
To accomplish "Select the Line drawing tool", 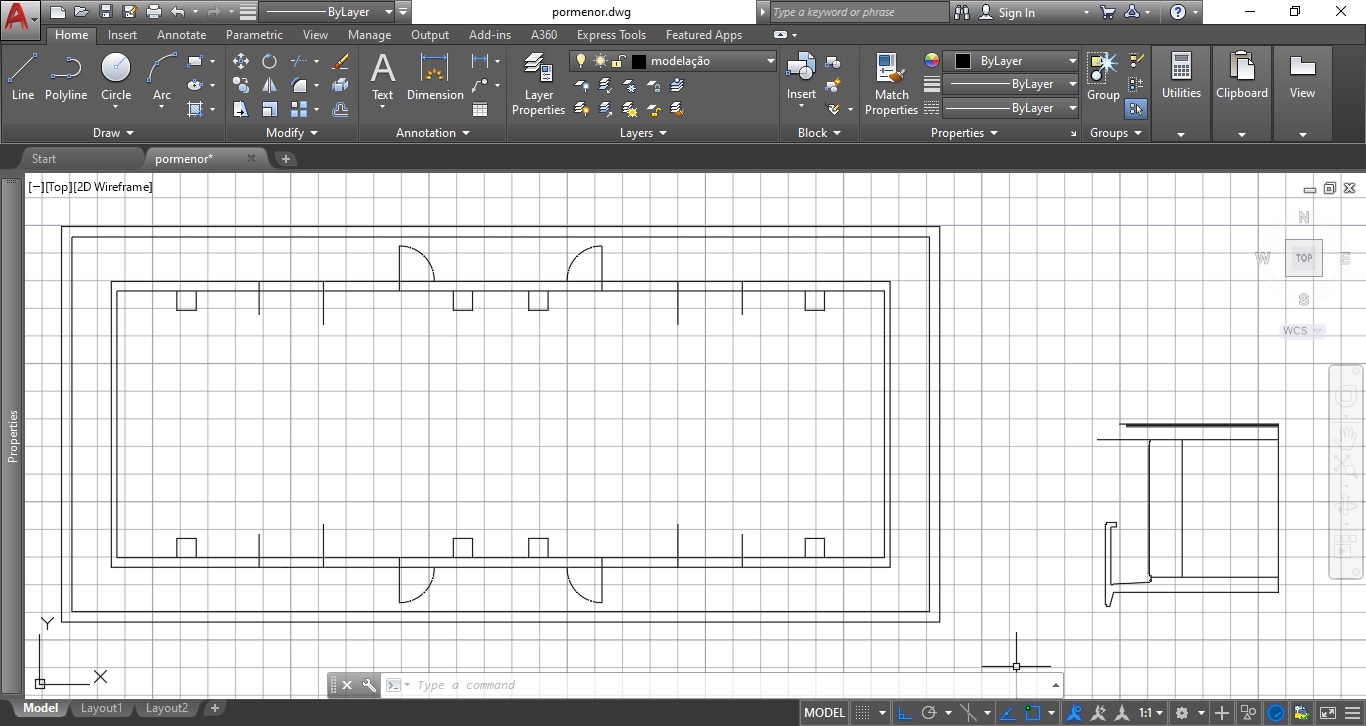I will click(x=22, y=77).
